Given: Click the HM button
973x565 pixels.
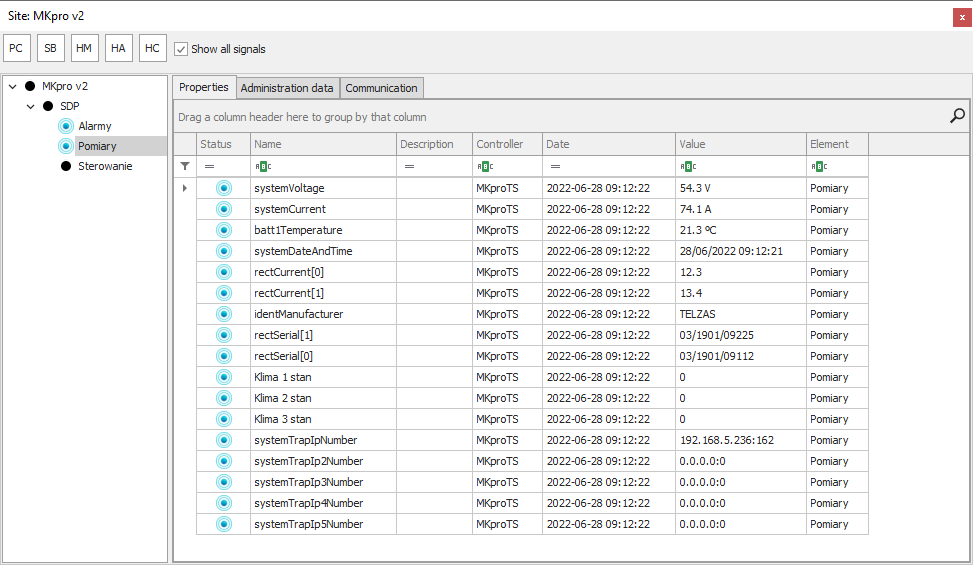Looking at the screenshot, I should pos(84,48).
